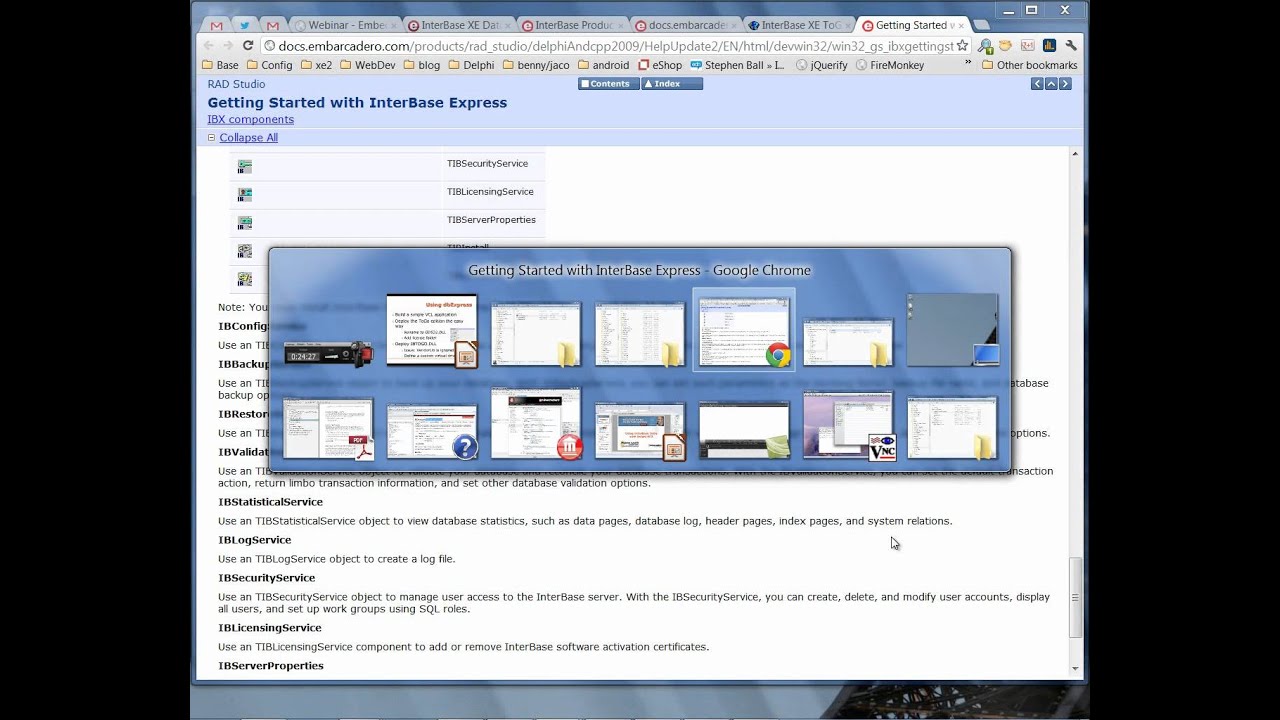Open a new tab with the tab-strip button

pyautogui.click(x=982, y=25)
